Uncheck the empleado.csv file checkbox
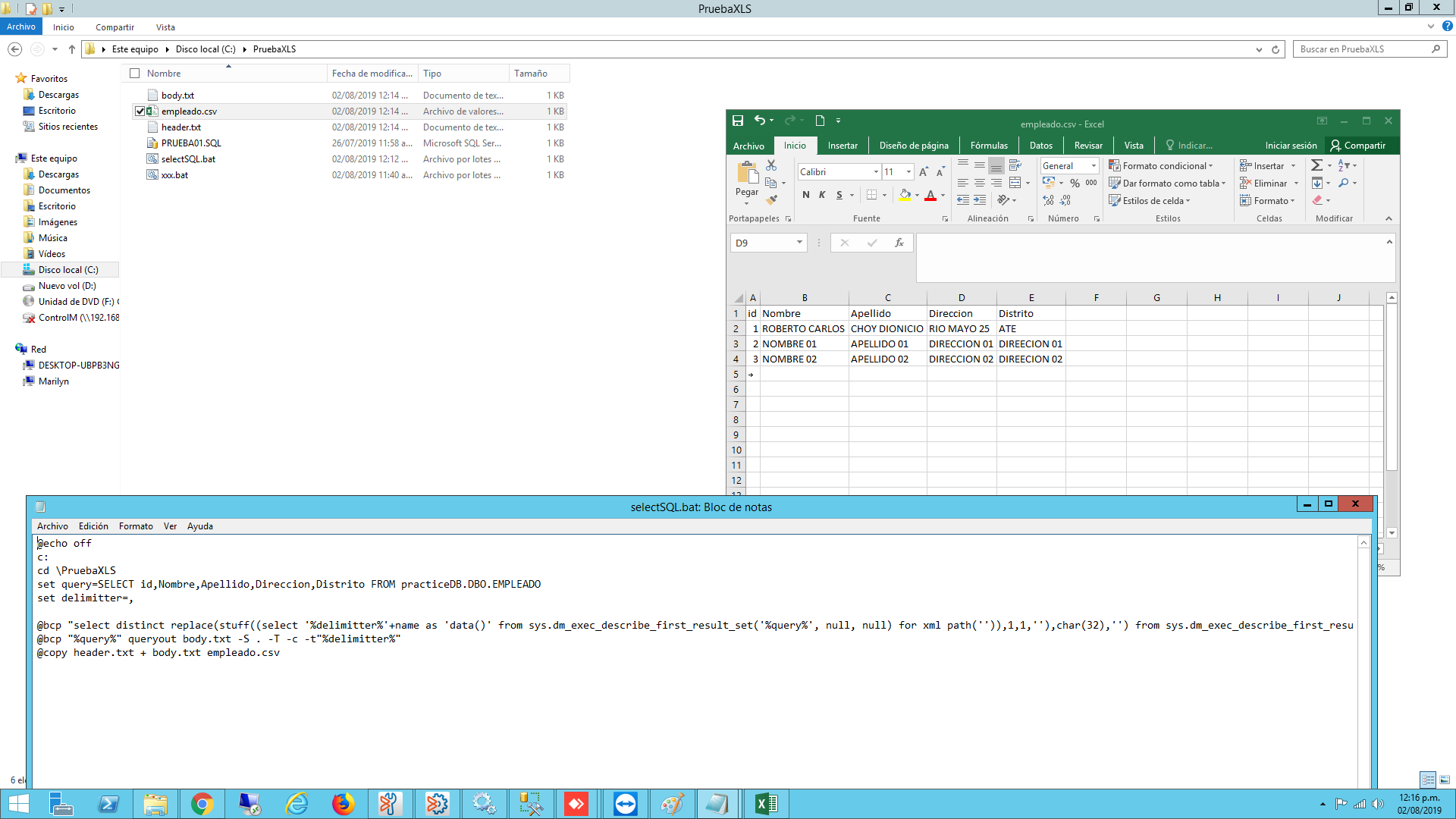1456x819 pixels. (x=140, y=111)
